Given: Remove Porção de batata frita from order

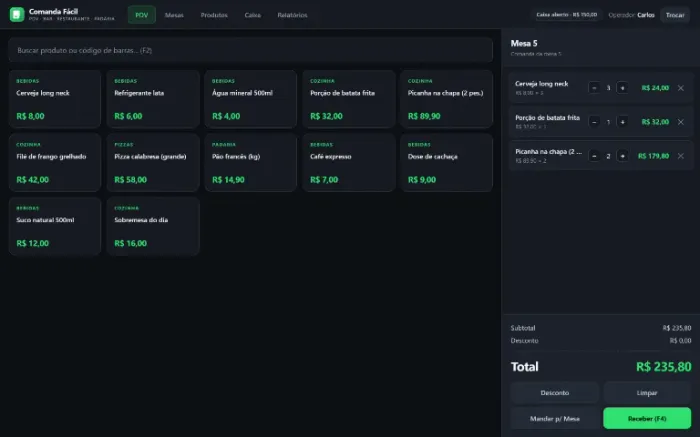Looking at the screenshot, I should pos(680,122).
